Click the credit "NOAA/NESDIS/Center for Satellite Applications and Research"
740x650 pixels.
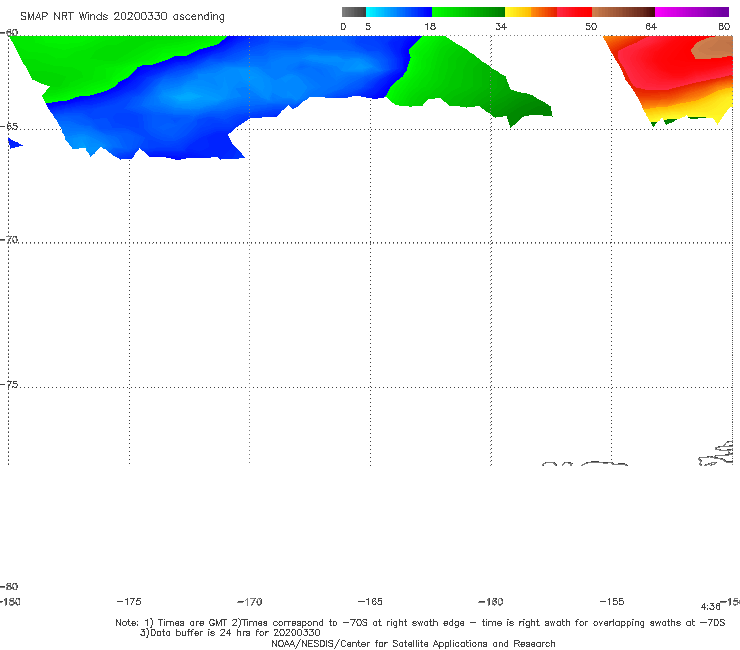tap(413, 643)
